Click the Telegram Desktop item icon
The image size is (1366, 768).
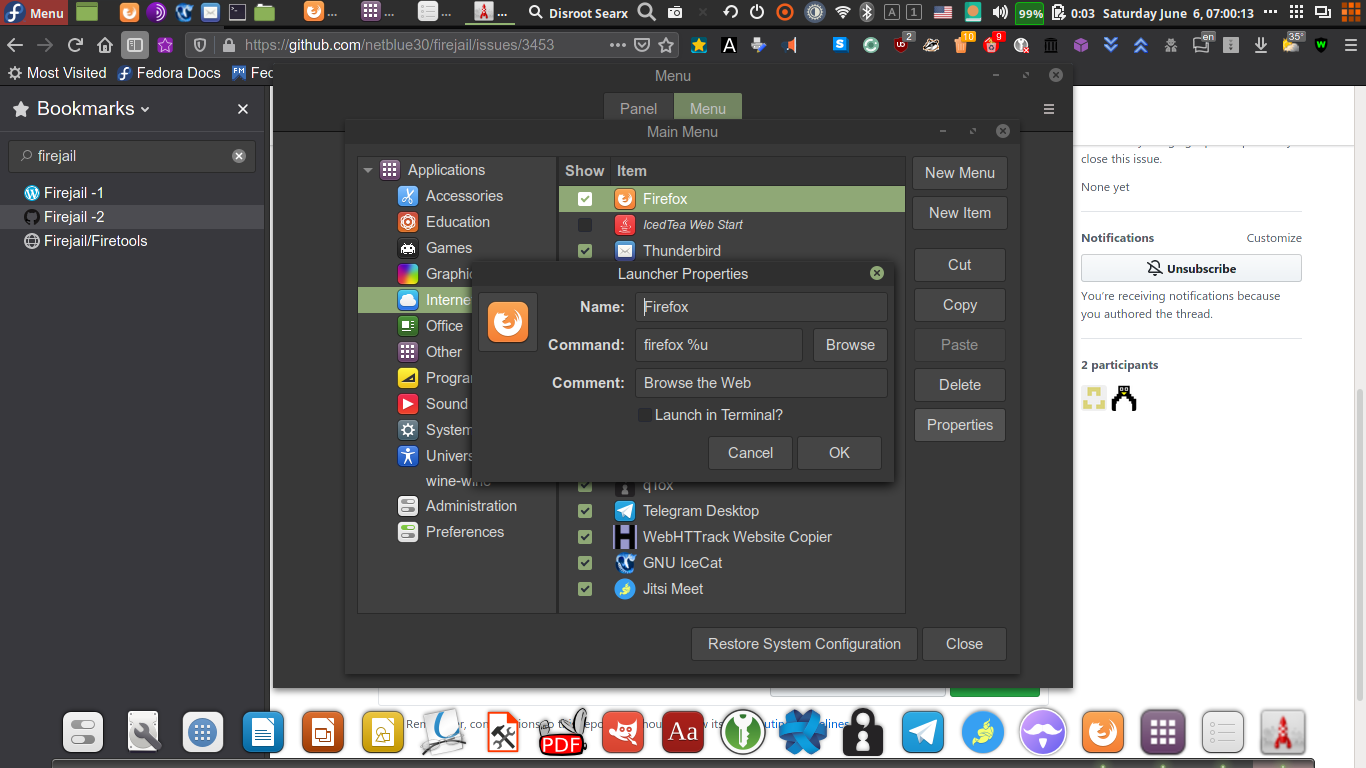click(625, 511)
